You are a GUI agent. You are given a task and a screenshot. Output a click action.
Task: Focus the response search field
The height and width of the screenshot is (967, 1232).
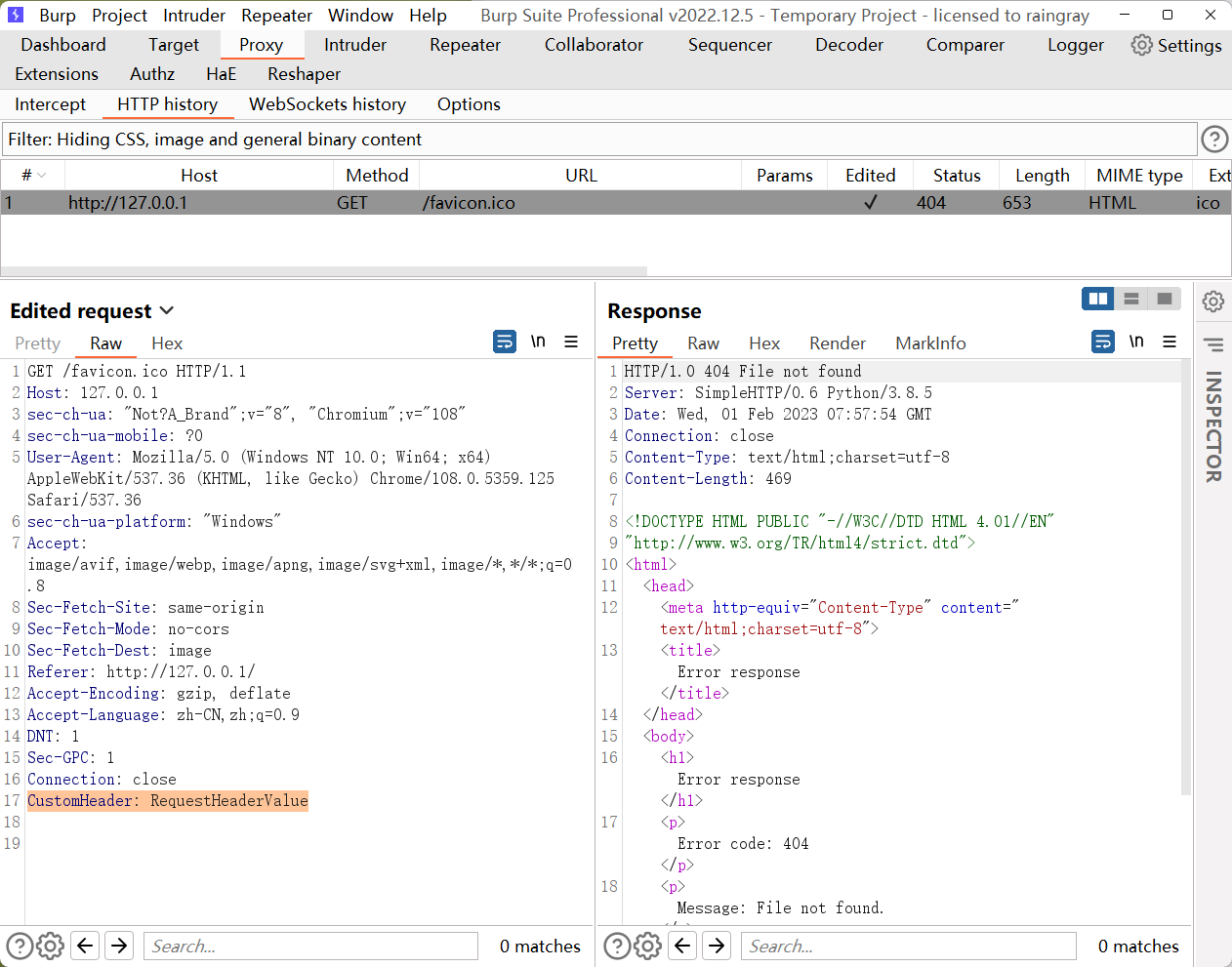pyautogui.click(x=909, y=946)
